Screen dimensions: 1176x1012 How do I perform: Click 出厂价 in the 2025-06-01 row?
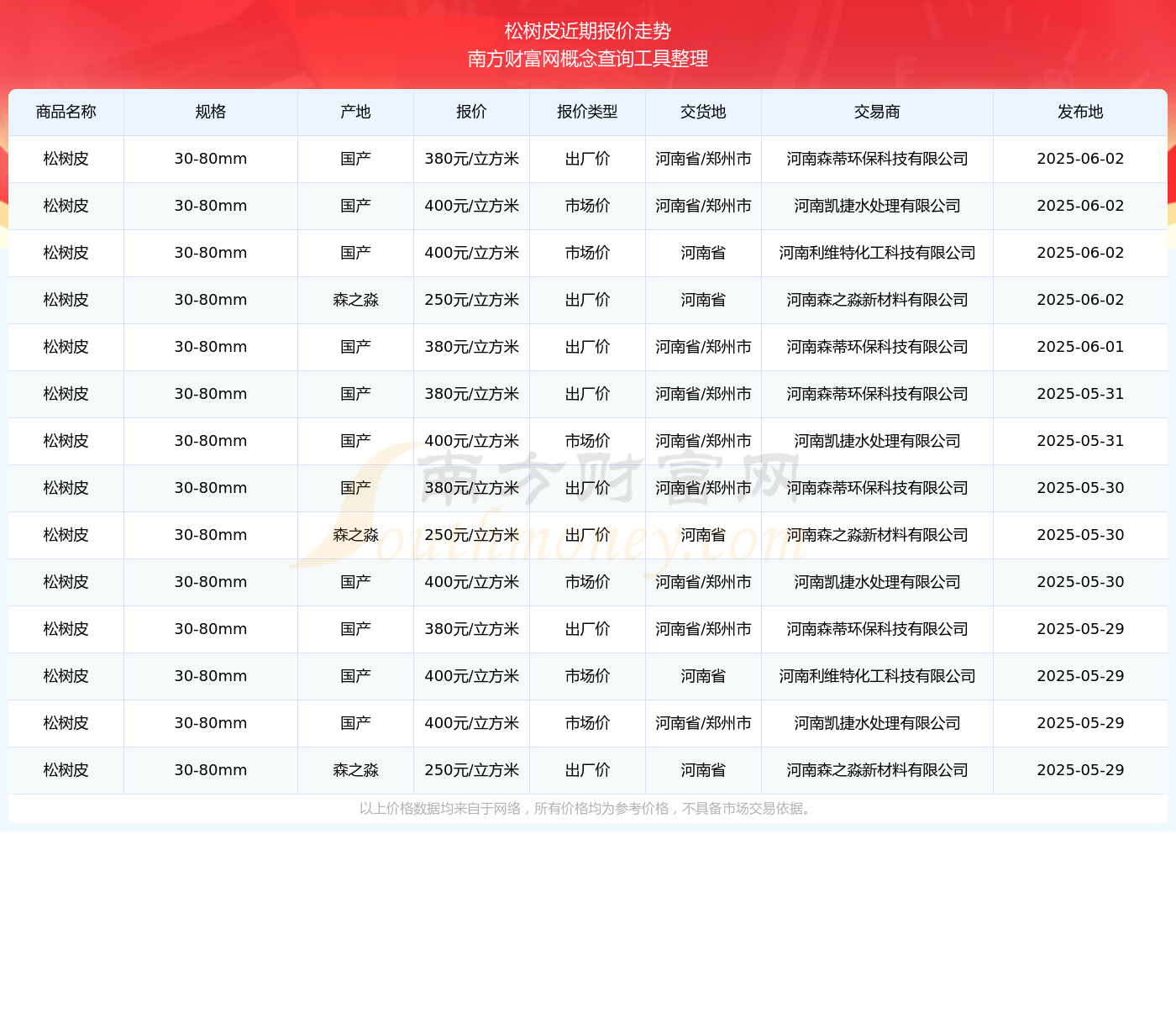[x=587, y=347]
